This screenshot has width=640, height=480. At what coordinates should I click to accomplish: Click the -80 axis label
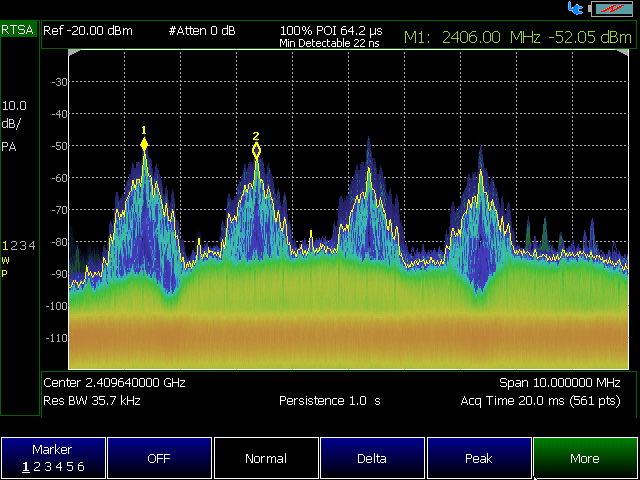[x=59, y=242]
